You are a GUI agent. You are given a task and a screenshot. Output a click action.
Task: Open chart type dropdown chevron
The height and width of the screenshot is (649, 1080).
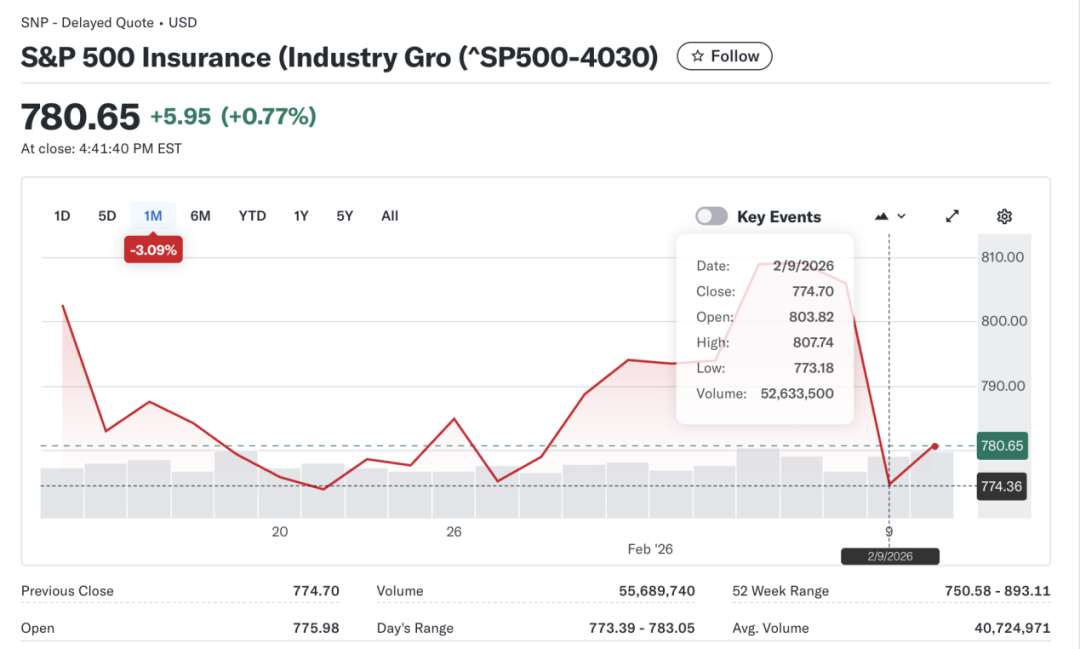902,217
